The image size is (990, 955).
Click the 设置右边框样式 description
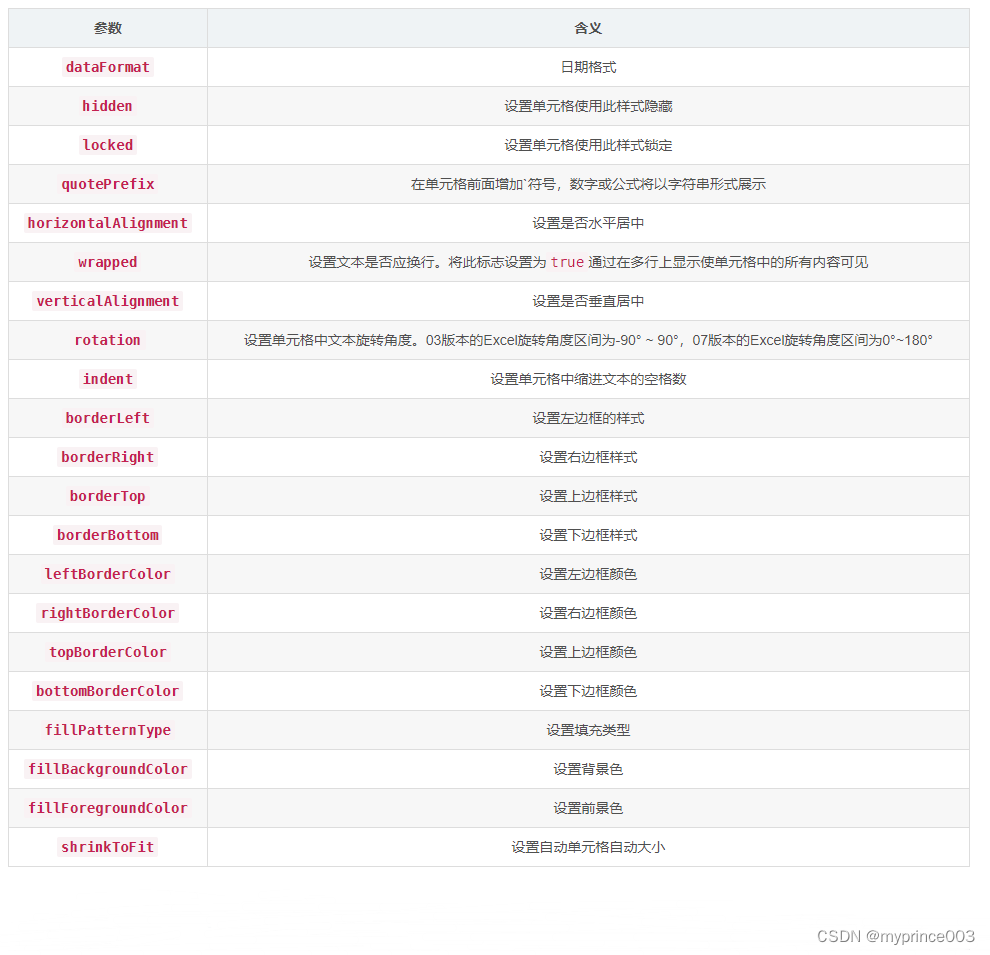(x=588, y=457)
